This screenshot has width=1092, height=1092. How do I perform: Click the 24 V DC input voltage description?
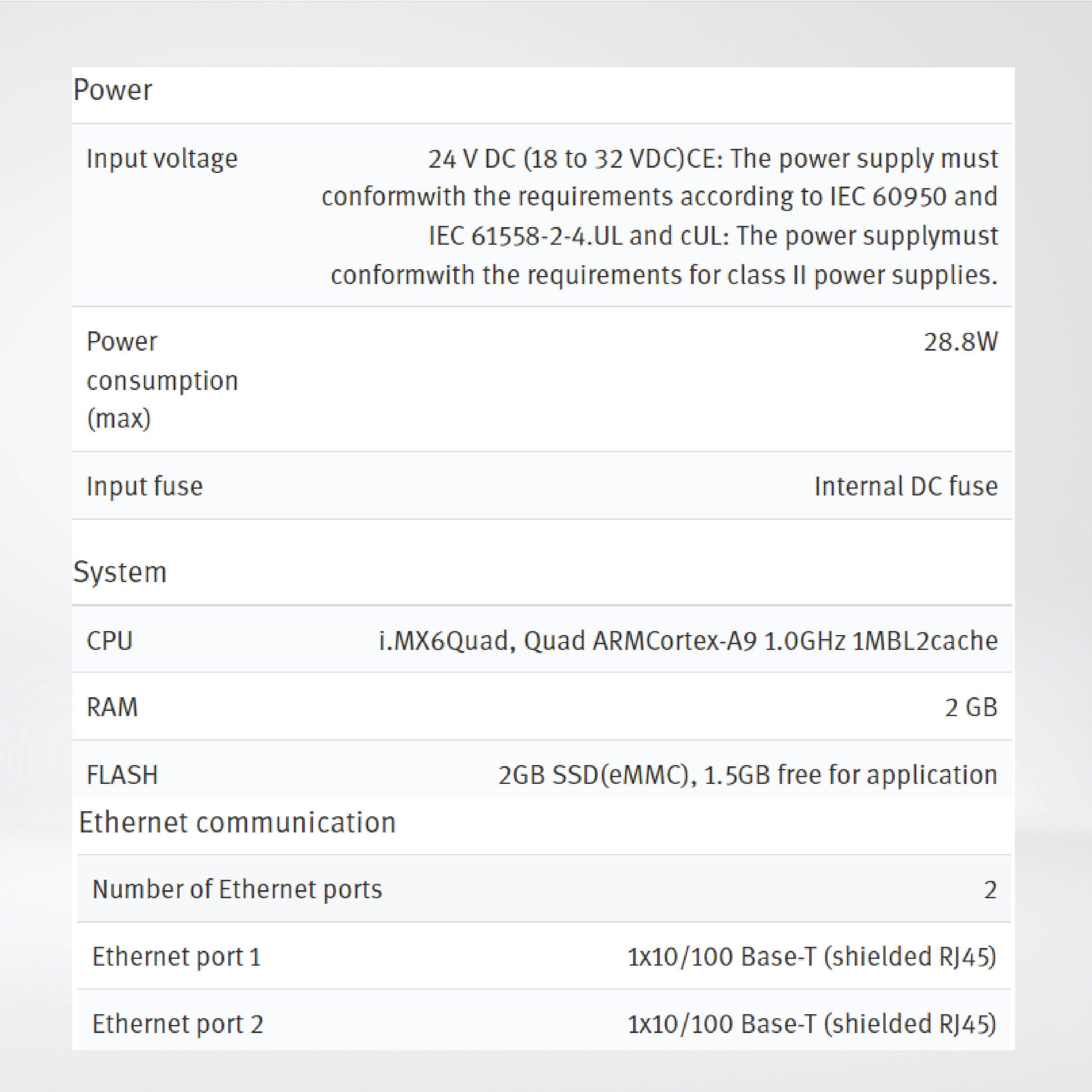pos(659,217)
